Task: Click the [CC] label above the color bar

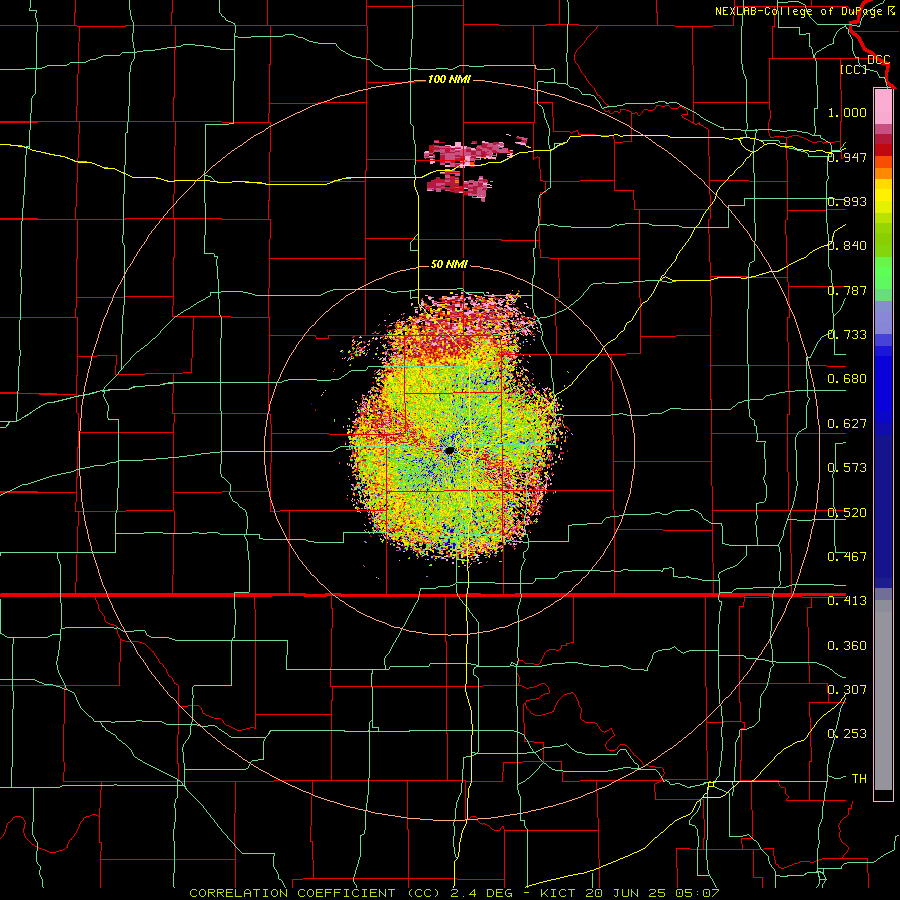Action: 853,69
